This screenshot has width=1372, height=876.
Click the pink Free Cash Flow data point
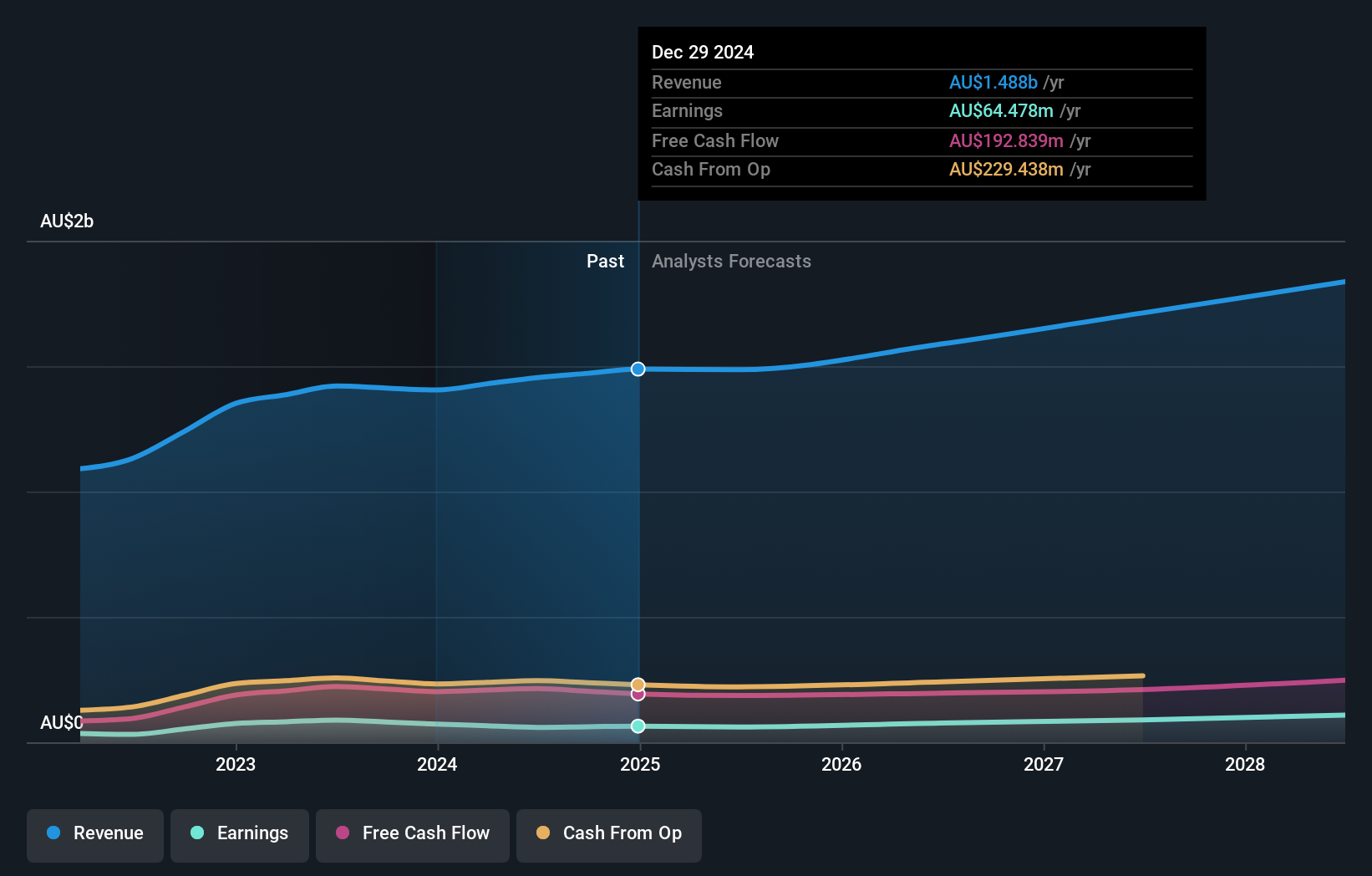(x=638, y=695)
